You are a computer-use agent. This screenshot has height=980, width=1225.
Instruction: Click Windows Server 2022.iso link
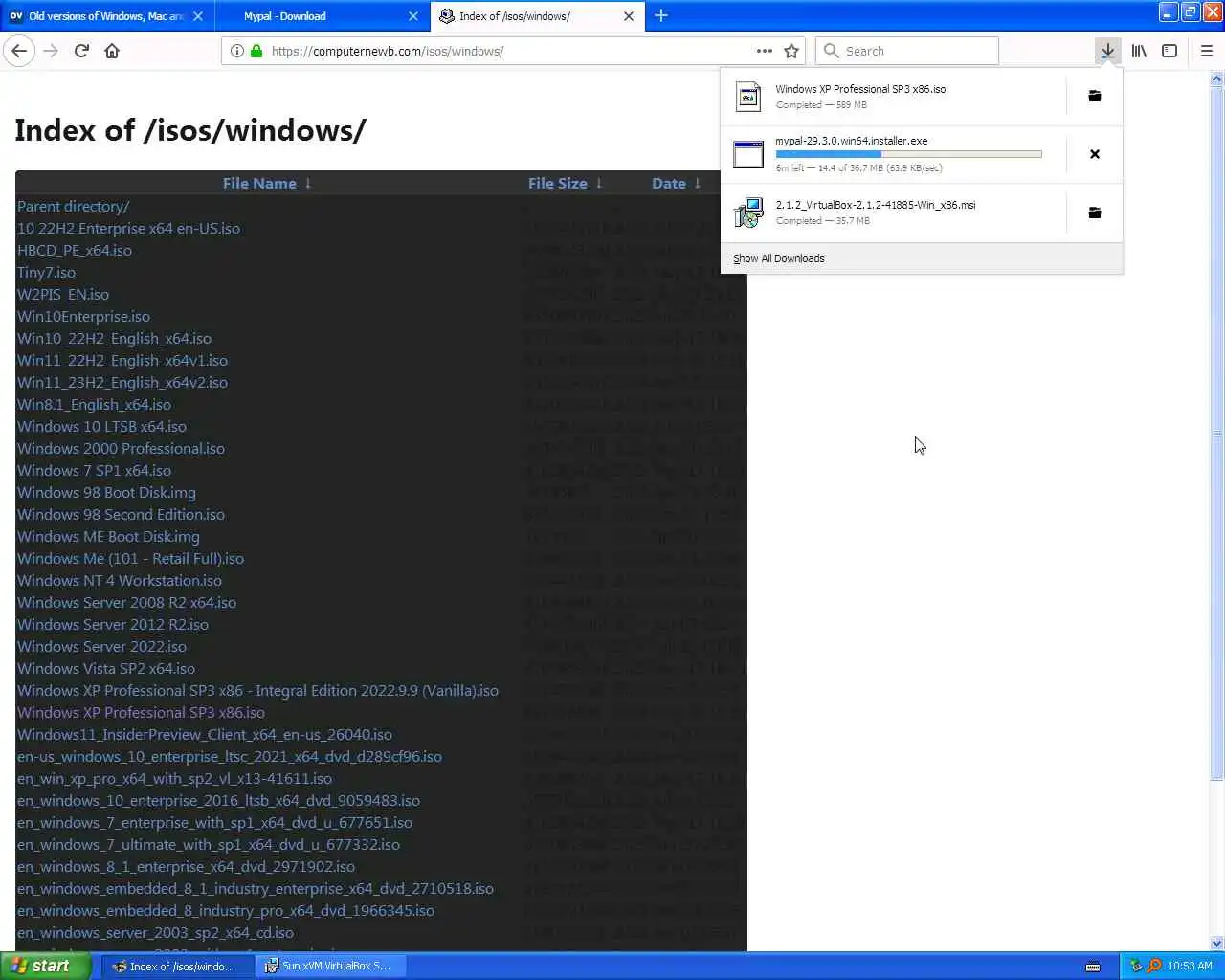[x=101, y=646]
